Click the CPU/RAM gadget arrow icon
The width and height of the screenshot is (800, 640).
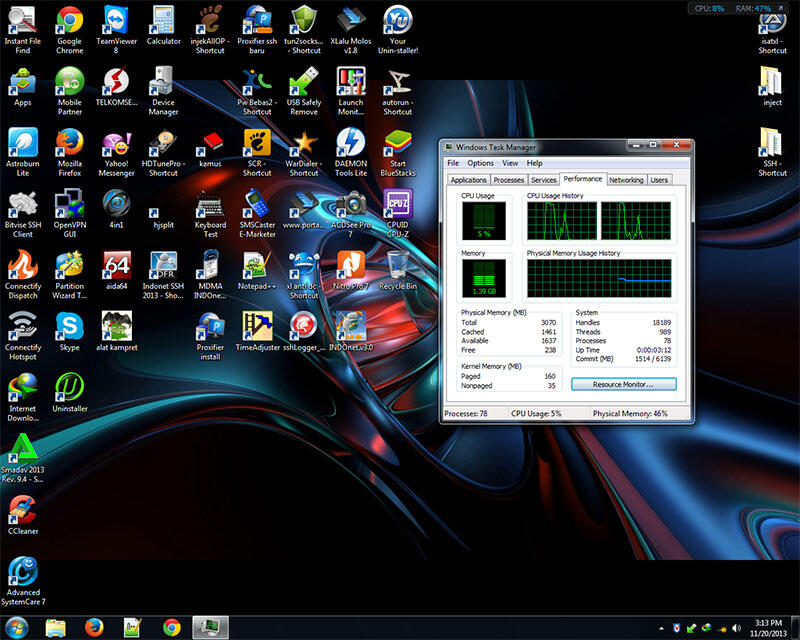(x=781, y=8)
